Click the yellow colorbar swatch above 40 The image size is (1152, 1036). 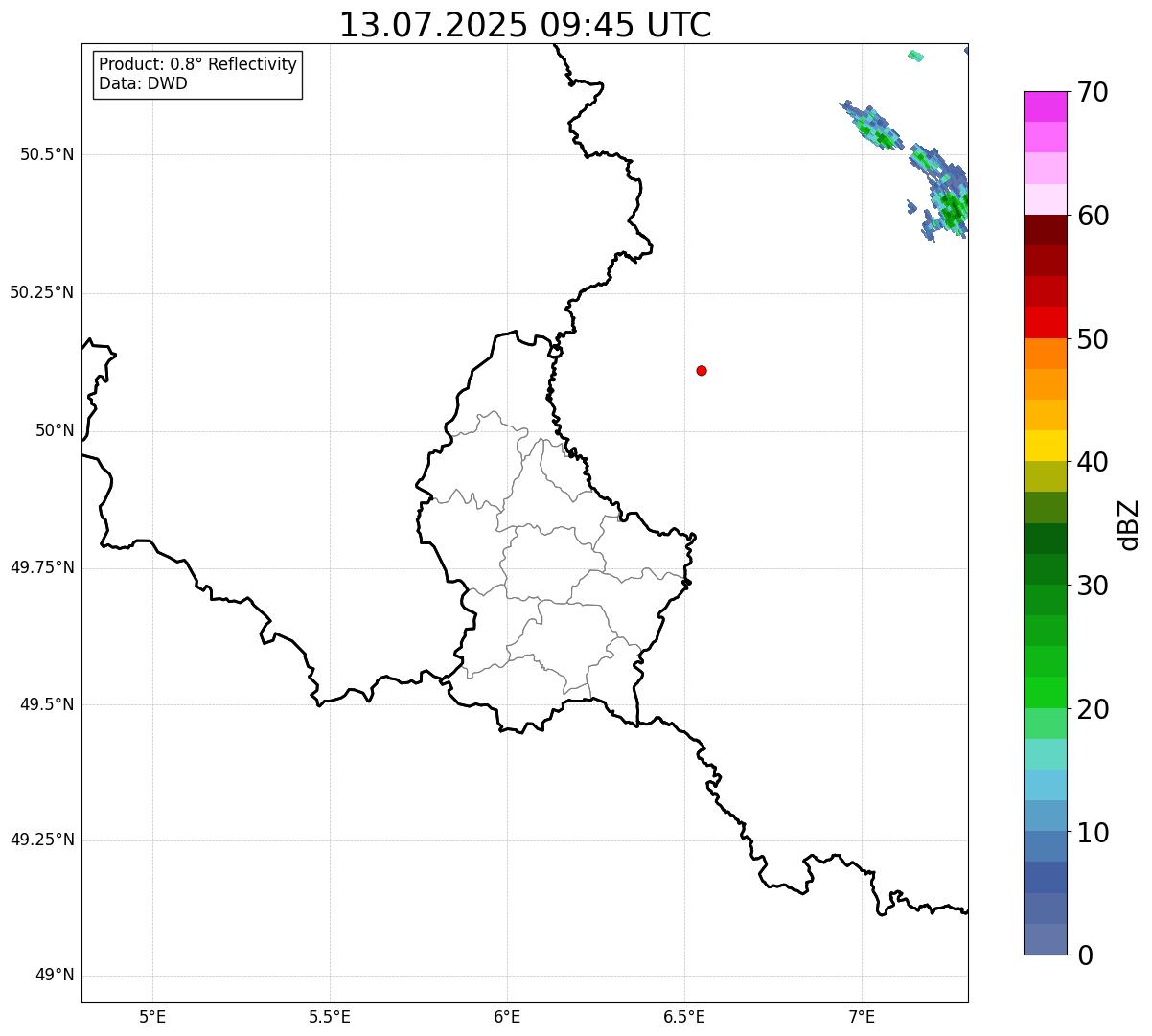tap(1046, 446)
